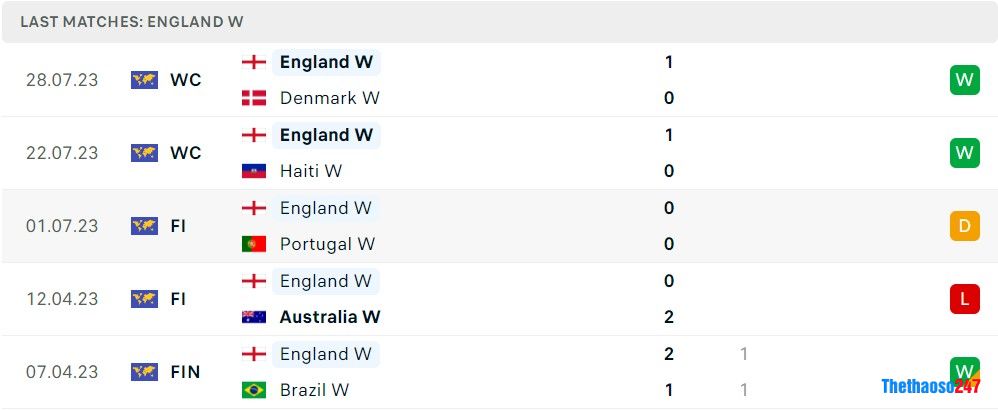Open England W in the Haiti match
The height and width of the screenshot is (410, 998).
pyautogui.click(x=326, y=135)
